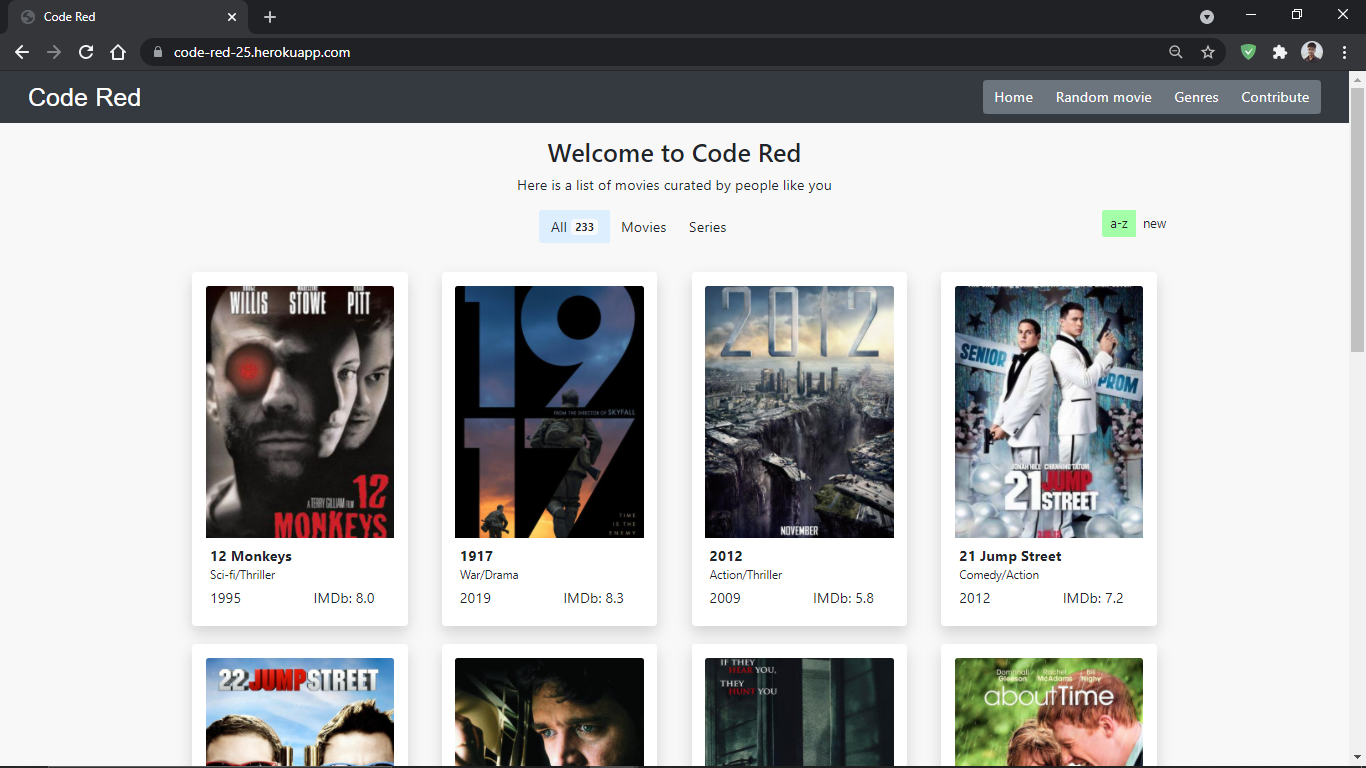This screenshot has width=1366, height=768.
Task: Click the 1917 title text
Action: (x=476, y=556)
